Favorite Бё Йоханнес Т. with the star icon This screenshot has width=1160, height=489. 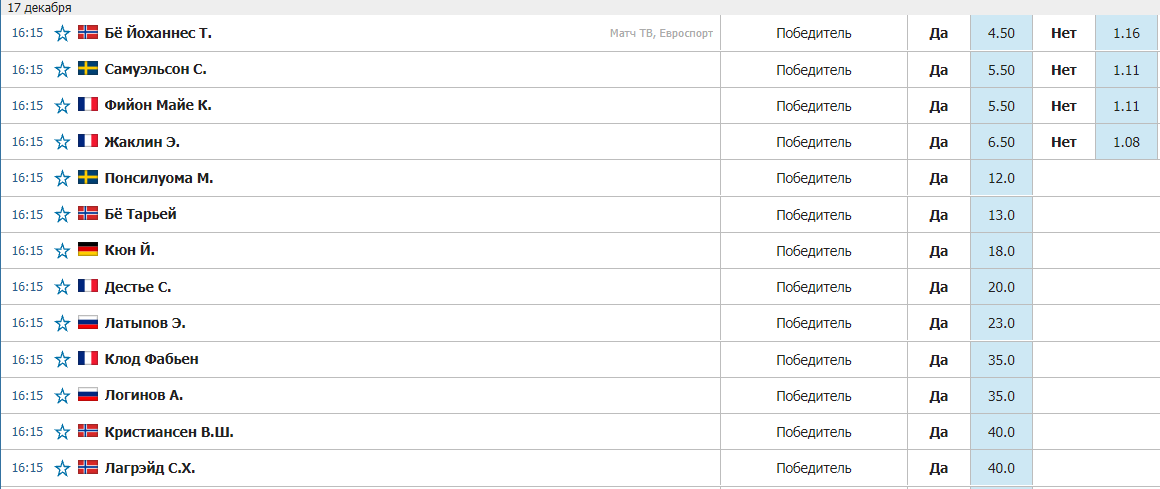click(x=63, y=33)
